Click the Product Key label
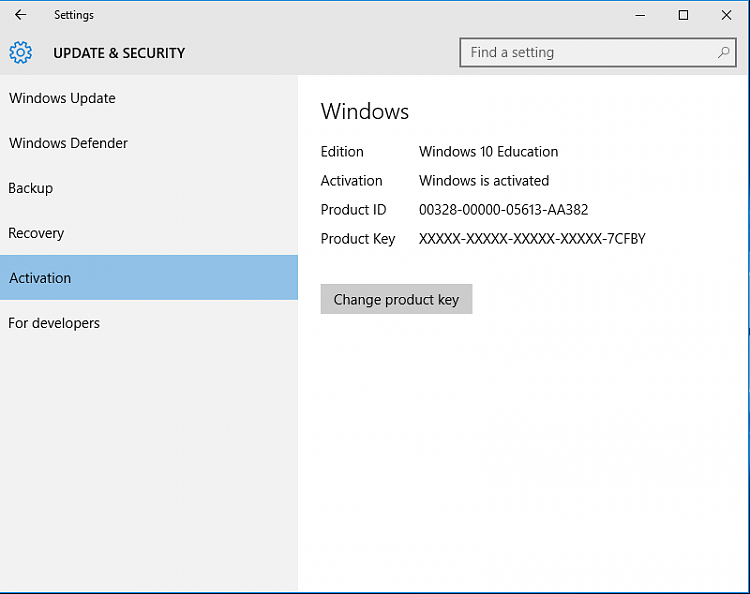This screenshot has height=594, width=750. point(358,239)
